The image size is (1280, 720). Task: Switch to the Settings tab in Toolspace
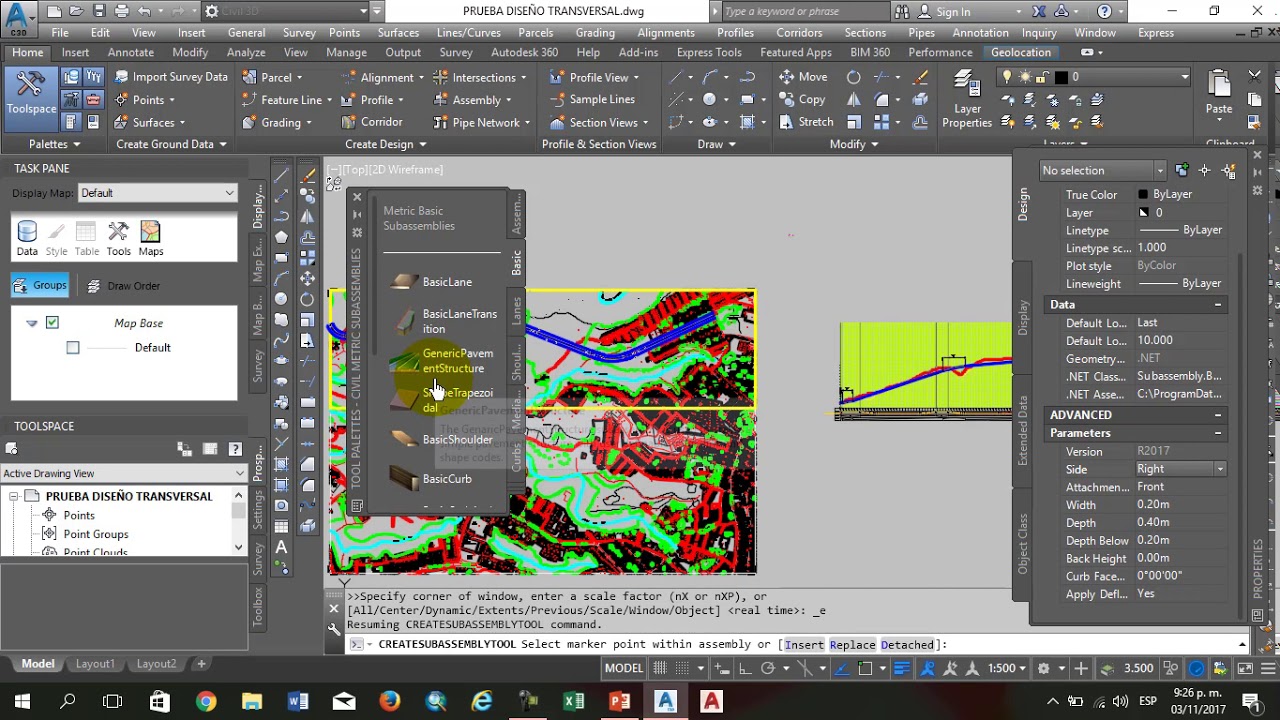[258, 512]
